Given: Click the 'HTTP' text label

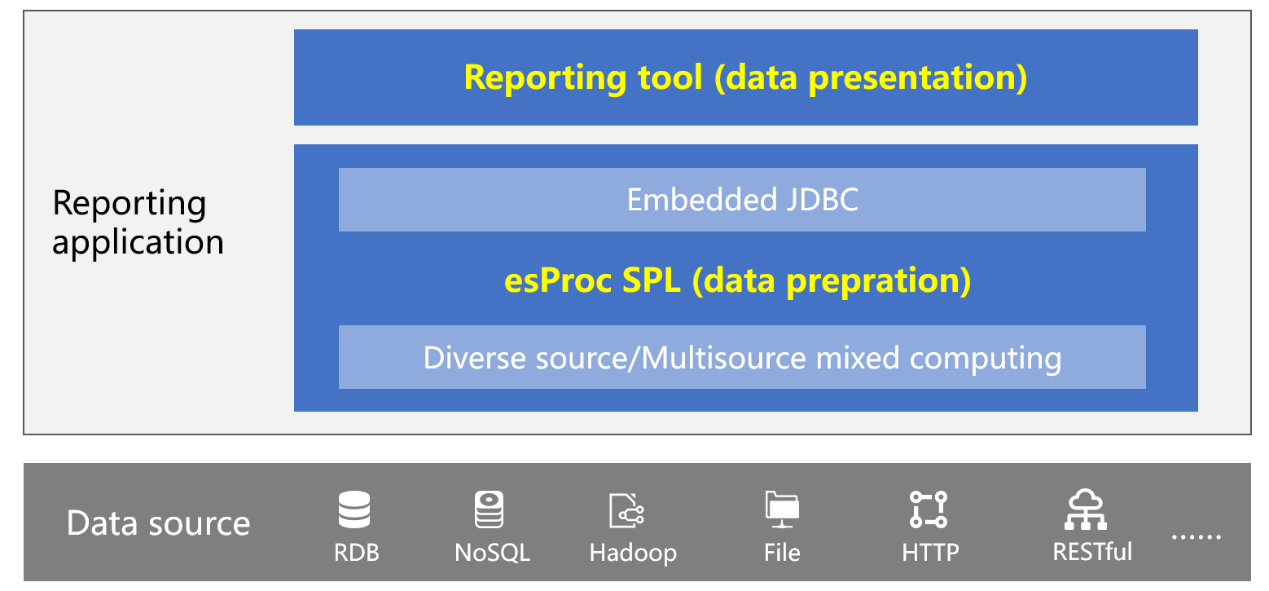Looking at the screenshot, I should pyautogui.click(x=930, y=552).
